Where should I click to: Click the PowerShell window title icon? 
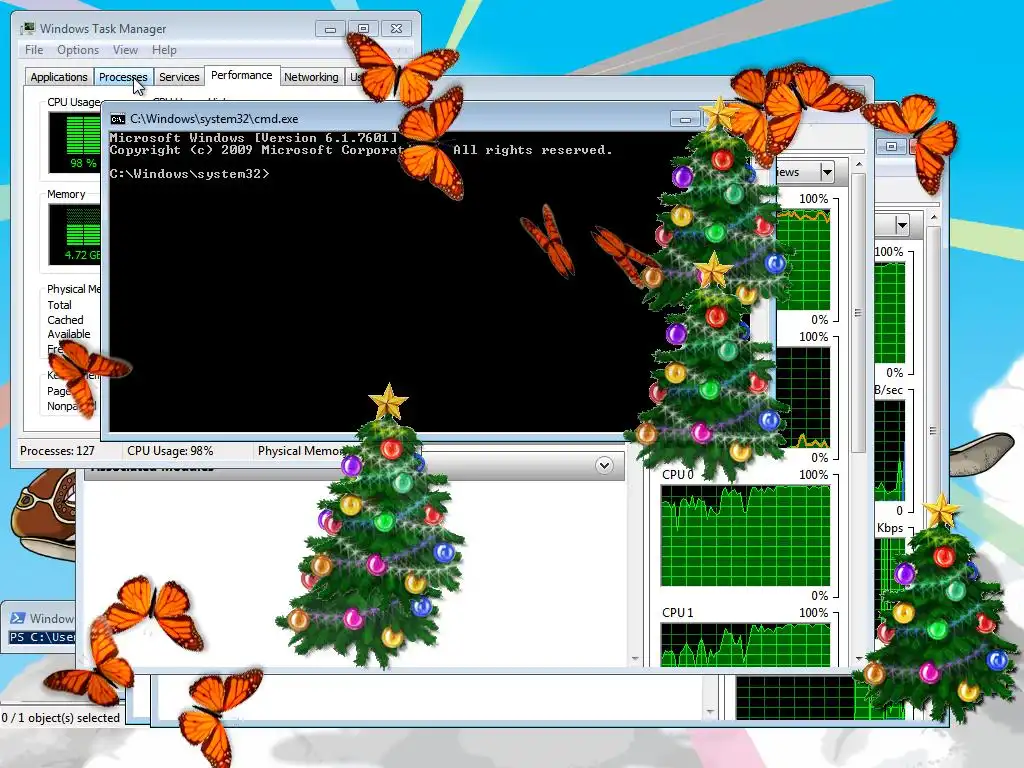point(18,618)
